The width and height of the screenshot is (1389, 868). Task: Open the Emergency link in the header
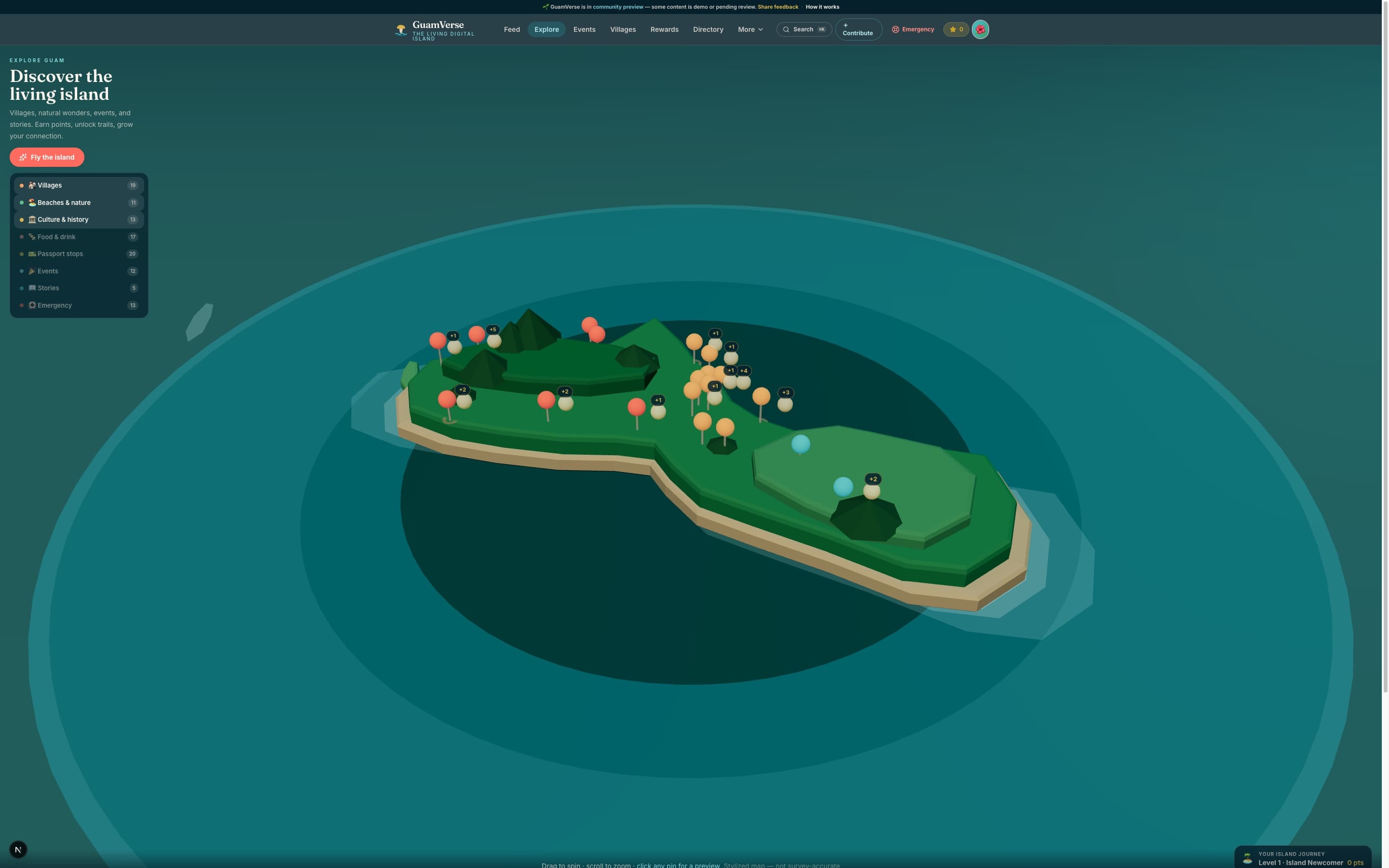[x=912, y=29]
